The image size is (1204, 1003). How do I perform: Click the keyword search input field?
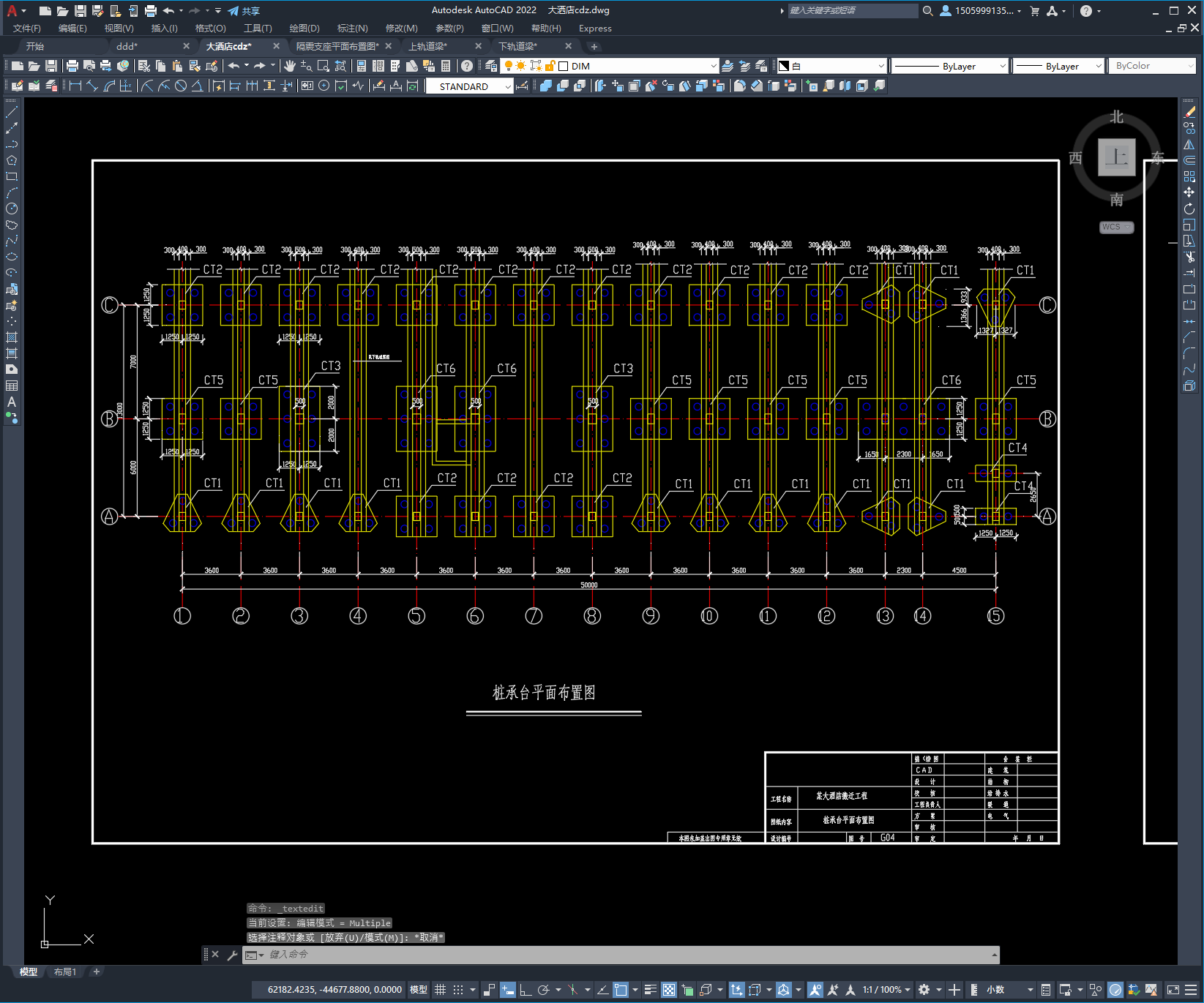(853, 11)
